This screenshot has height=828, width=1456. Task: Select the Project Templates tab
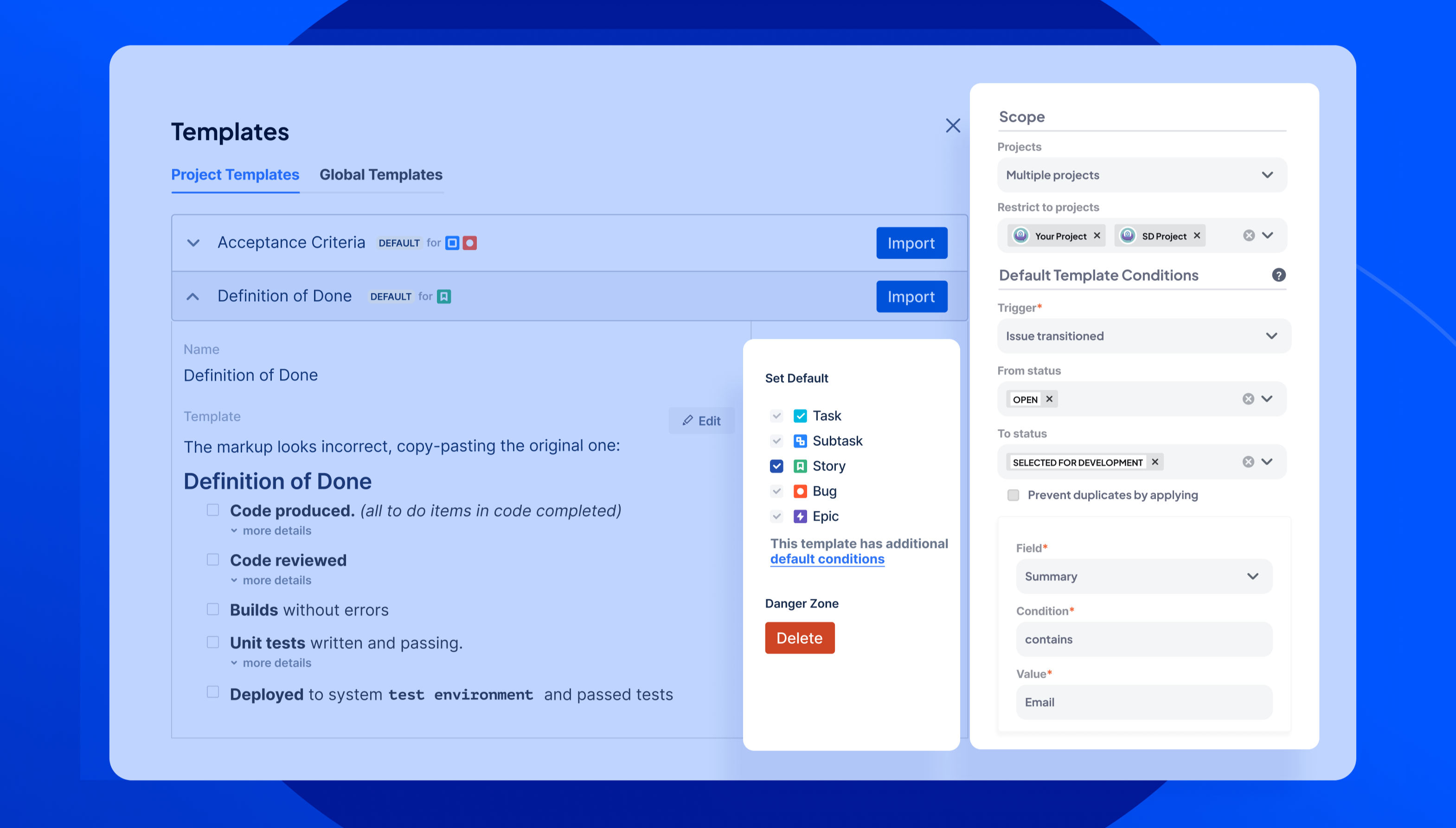click(235, 175)
